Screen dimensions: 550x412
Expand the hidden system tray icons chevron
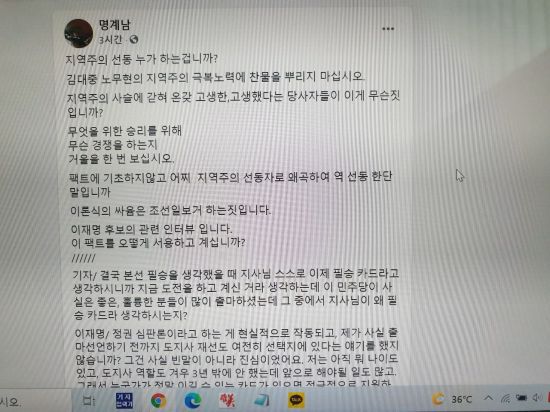[488, 398]
